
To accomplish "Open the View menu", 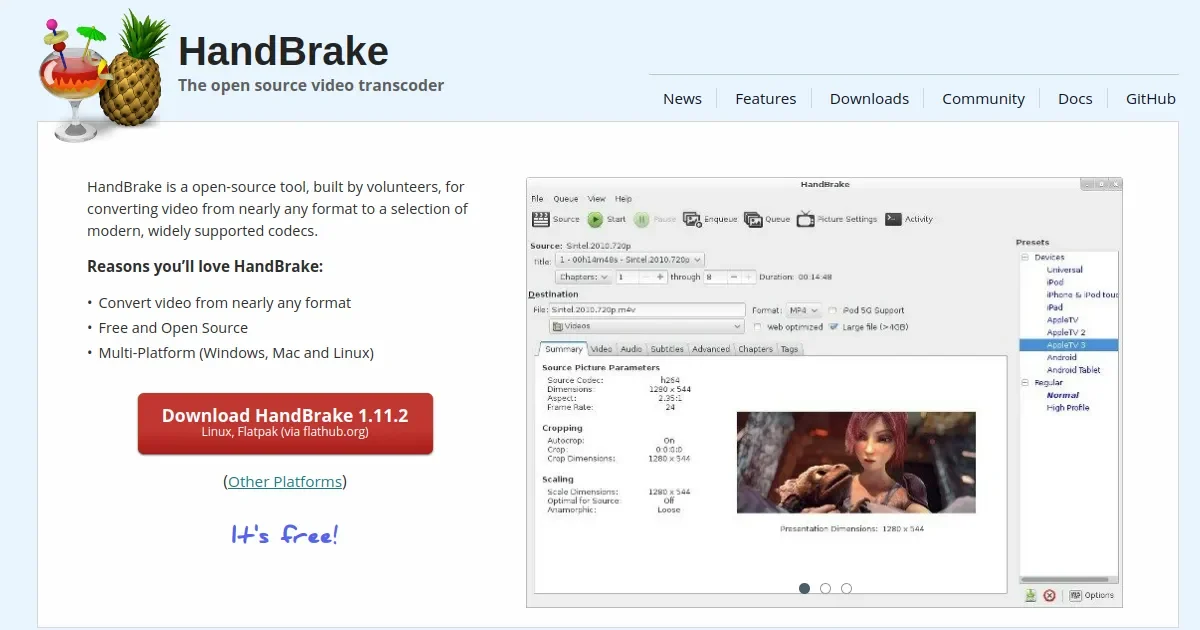I will pos(597,199).
